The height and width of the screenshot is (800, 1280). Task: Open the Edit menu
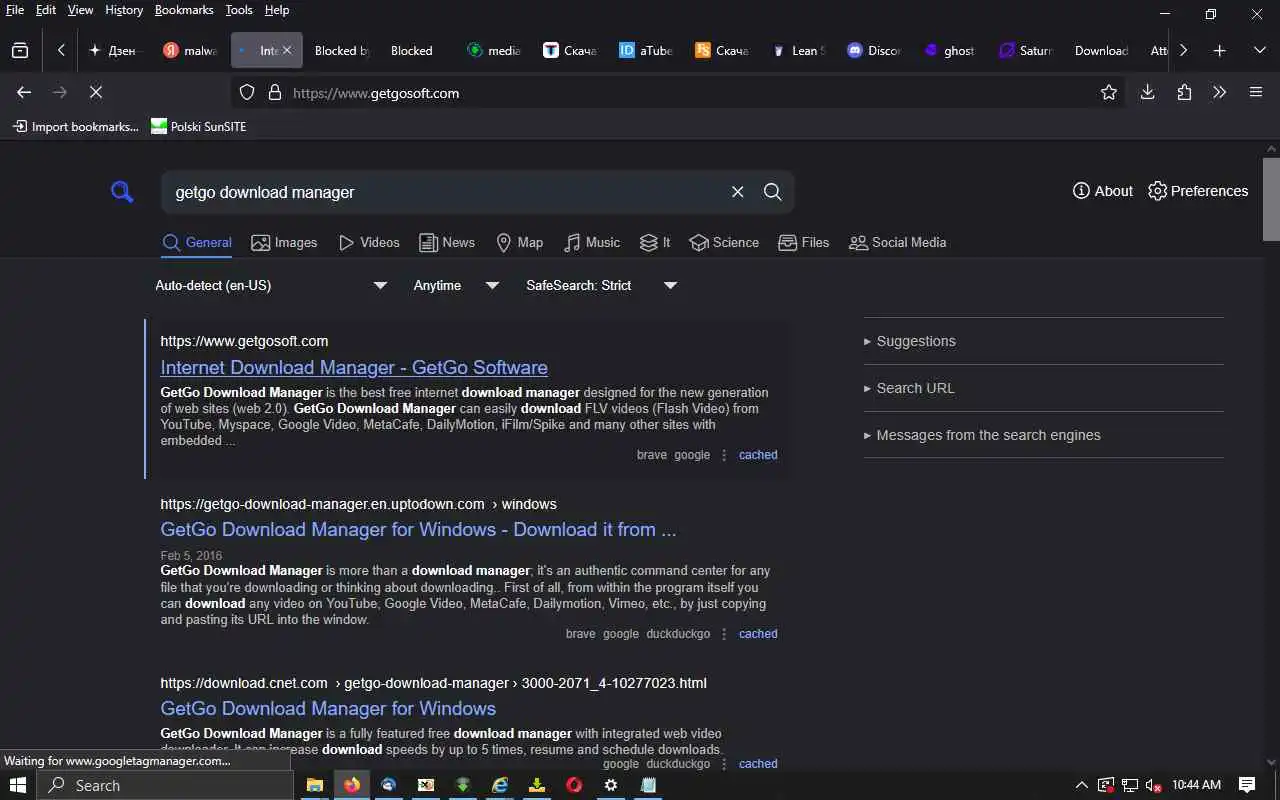click(46, 10)
